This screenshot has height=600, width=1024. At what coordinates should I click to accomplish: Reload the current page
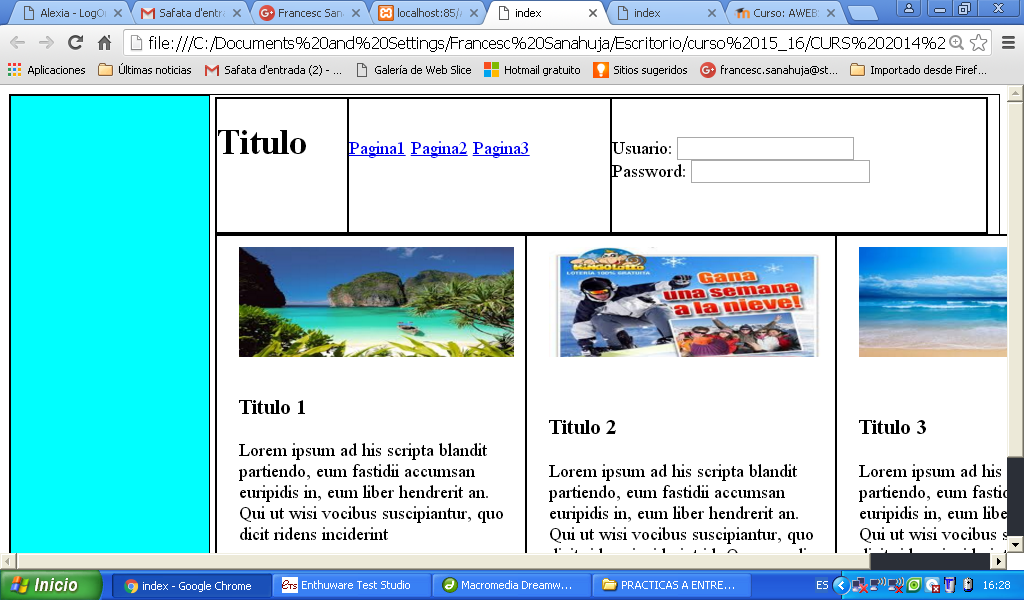click(76, 43)
